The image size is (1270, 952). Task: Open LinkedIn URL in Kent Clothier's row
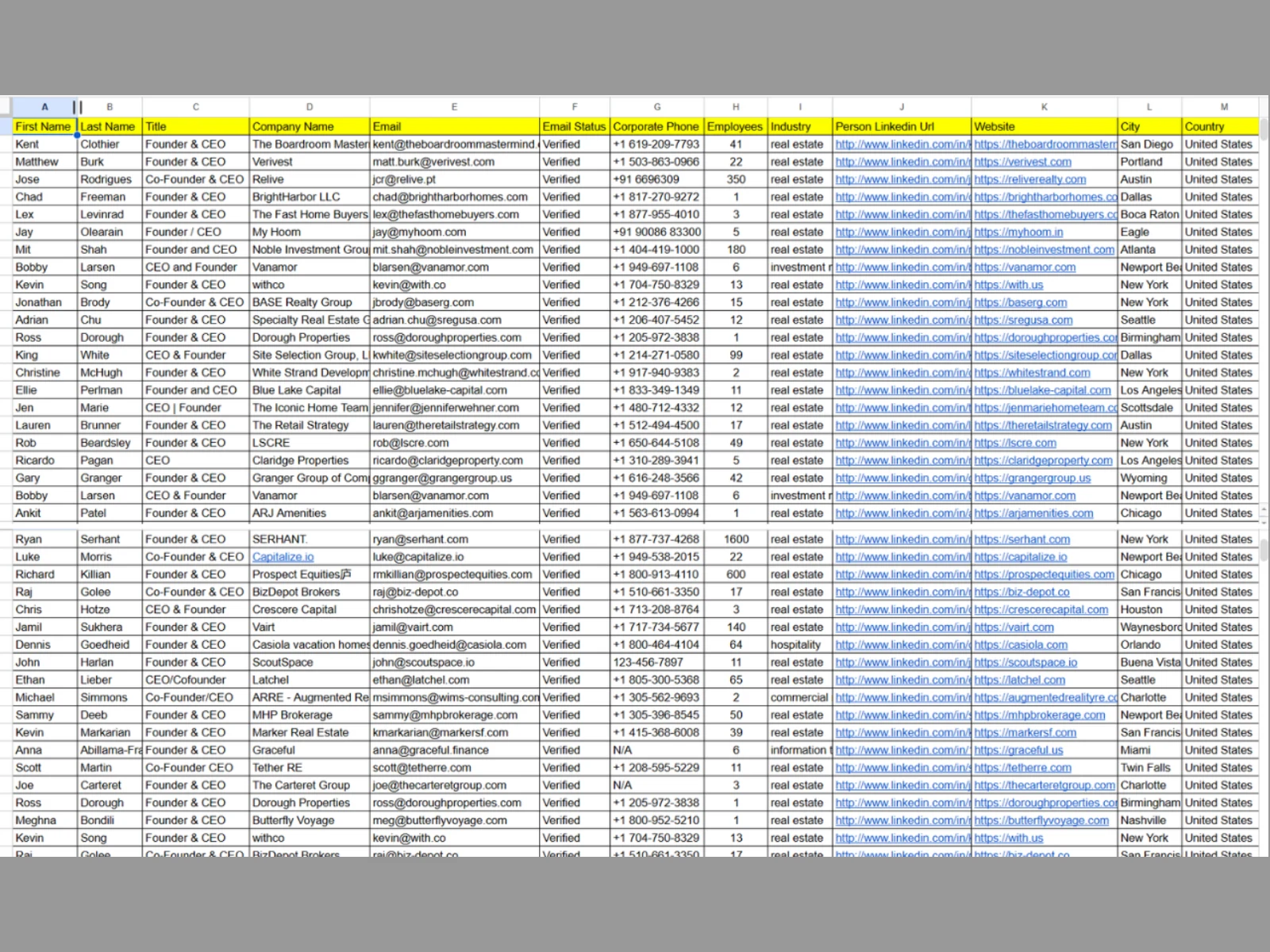902,144
